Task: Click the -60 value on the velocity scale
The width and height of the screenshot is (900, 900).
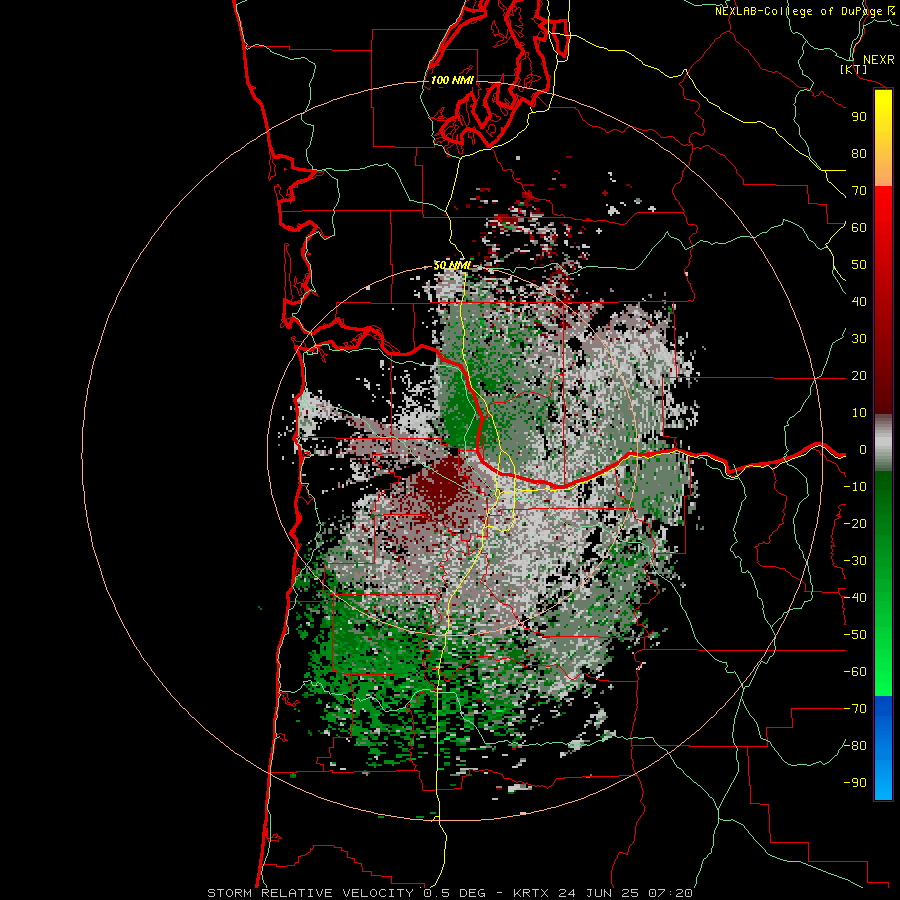Action: [x=855, y=672]
